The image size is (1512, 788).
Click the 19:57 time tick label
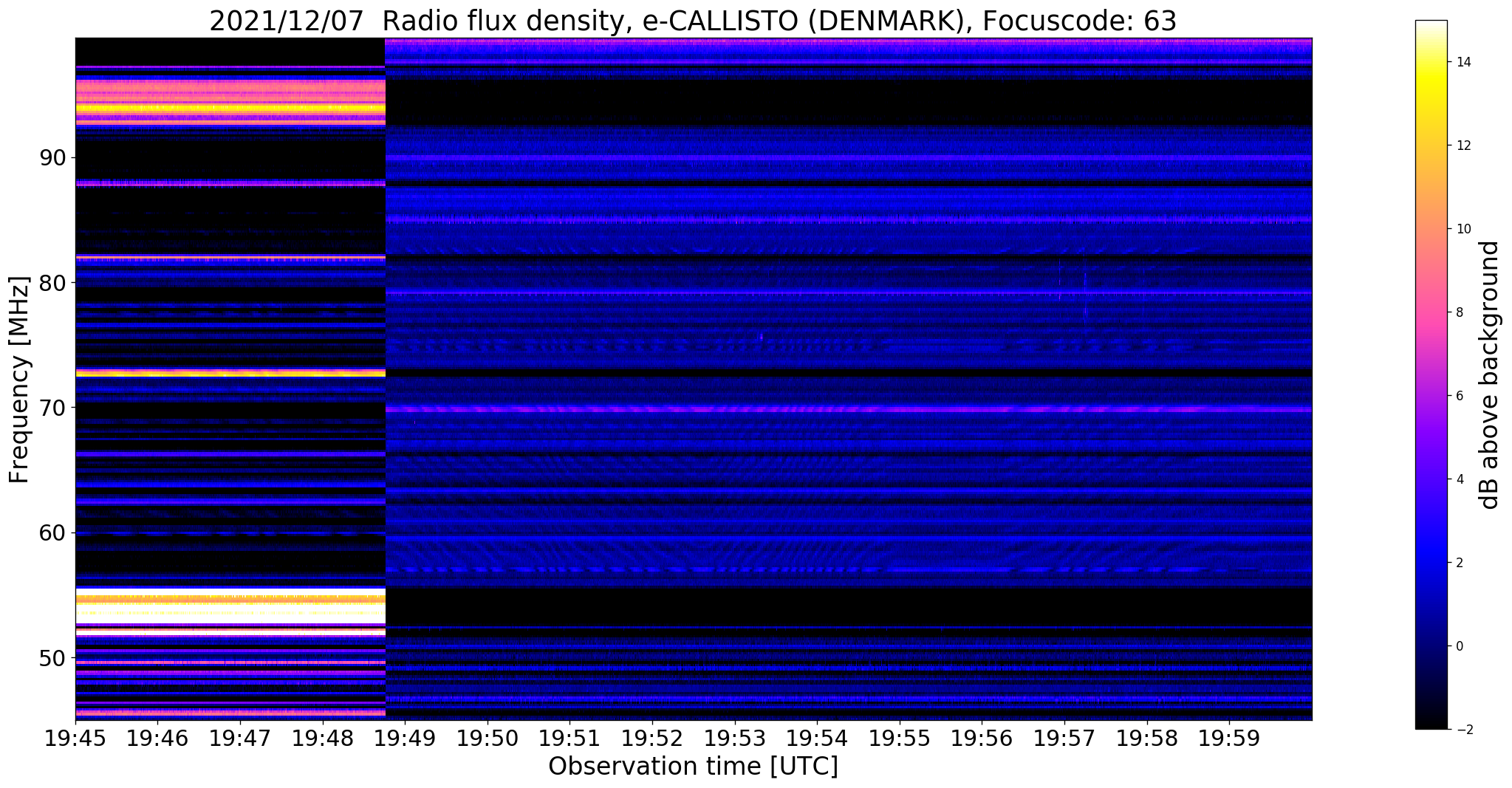pyautogui.click(x=1064, y=738)
